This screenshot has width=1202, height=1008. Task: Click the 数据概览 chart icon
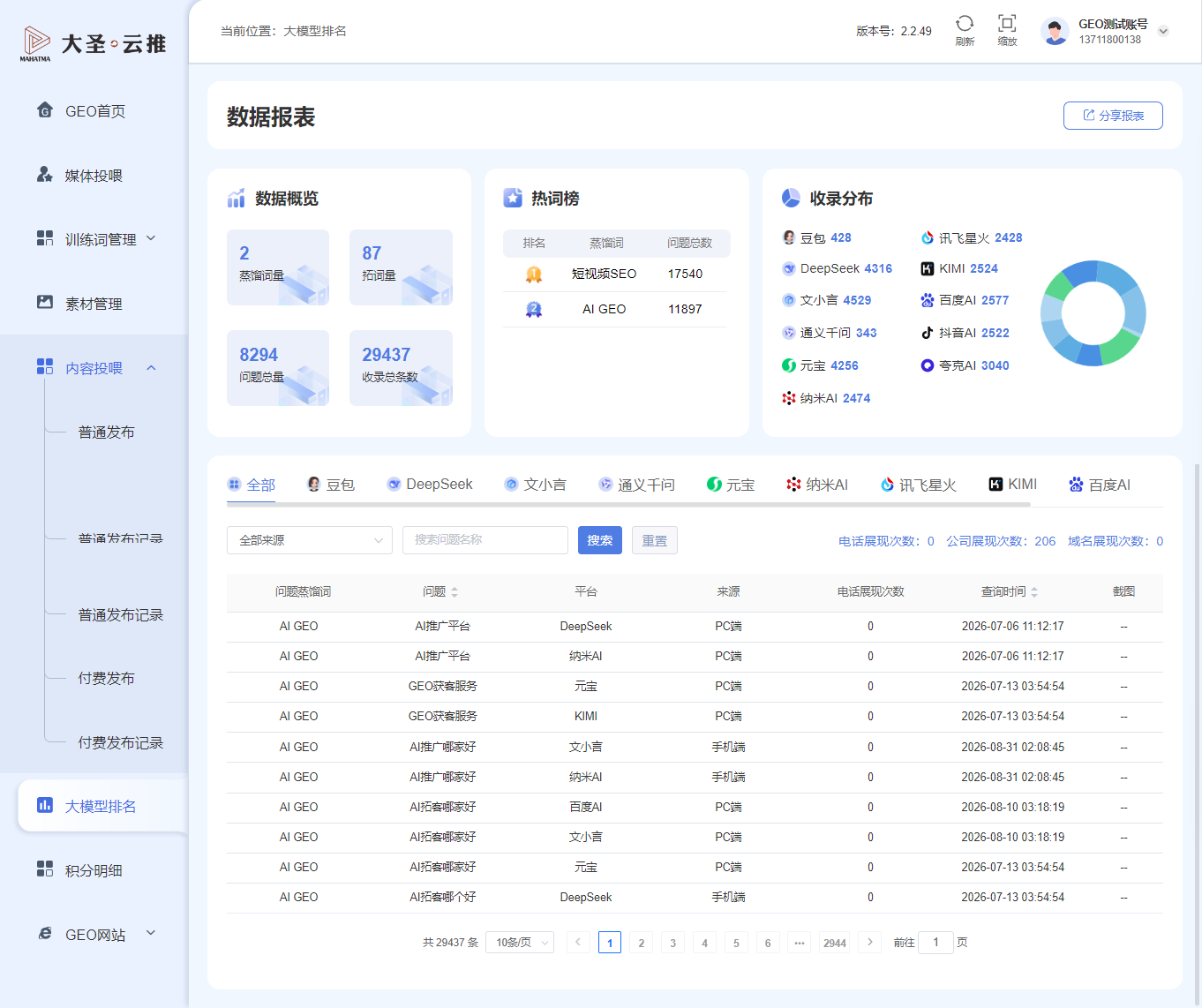click(236, 198)
